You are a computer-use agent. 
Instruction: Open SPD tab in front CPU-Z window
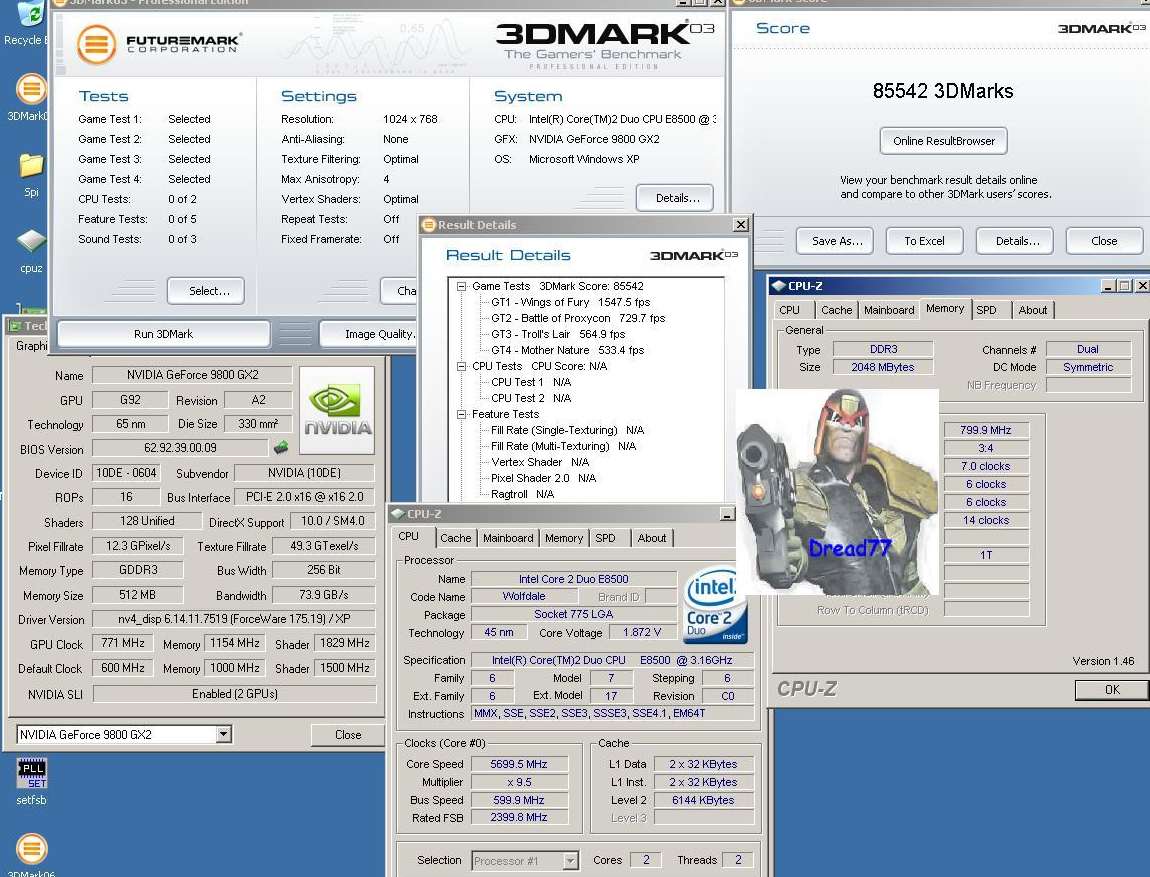(x=605, y=538)
